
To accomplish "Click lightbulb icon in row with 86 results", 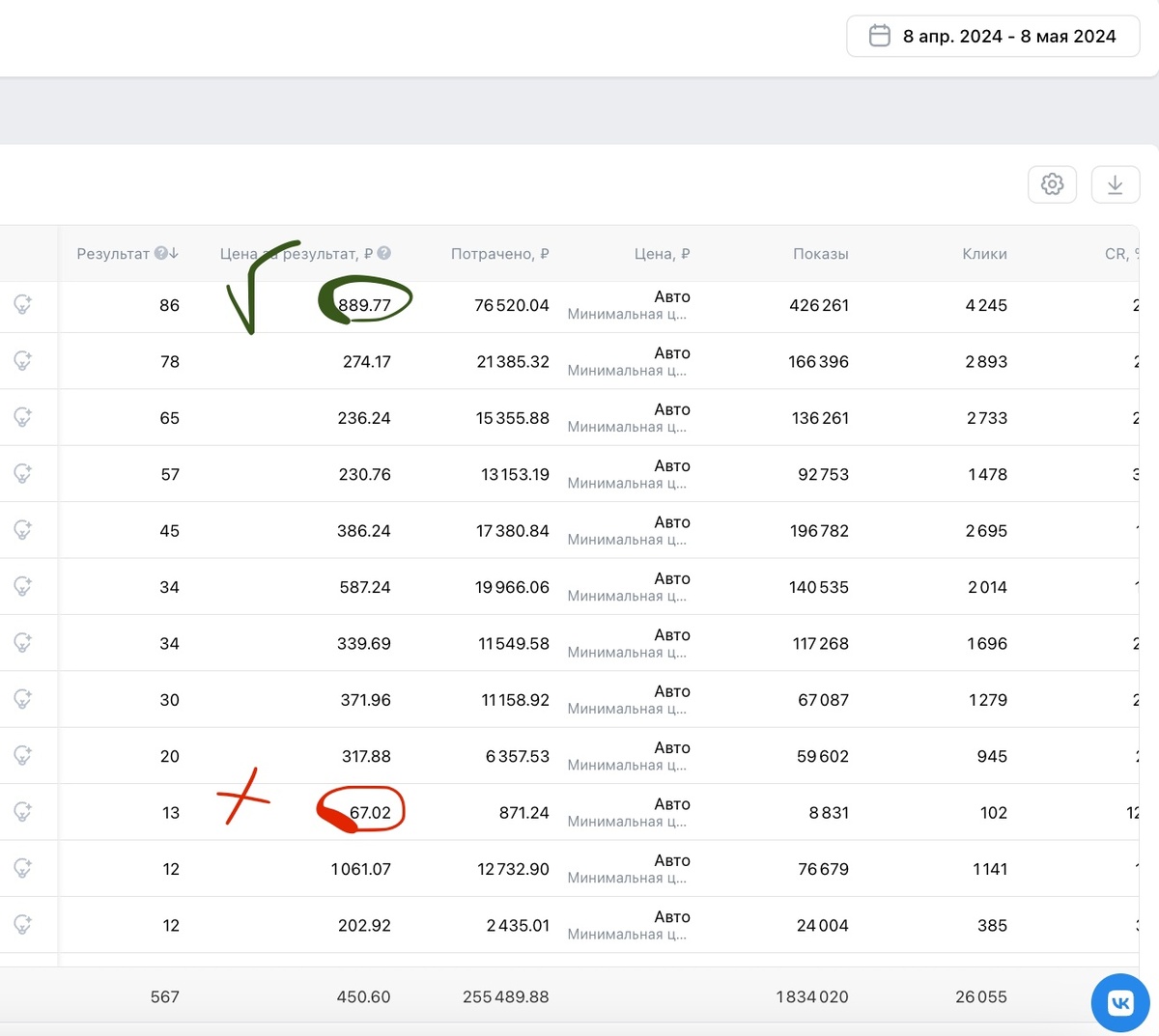I will [x=23, y=305].
